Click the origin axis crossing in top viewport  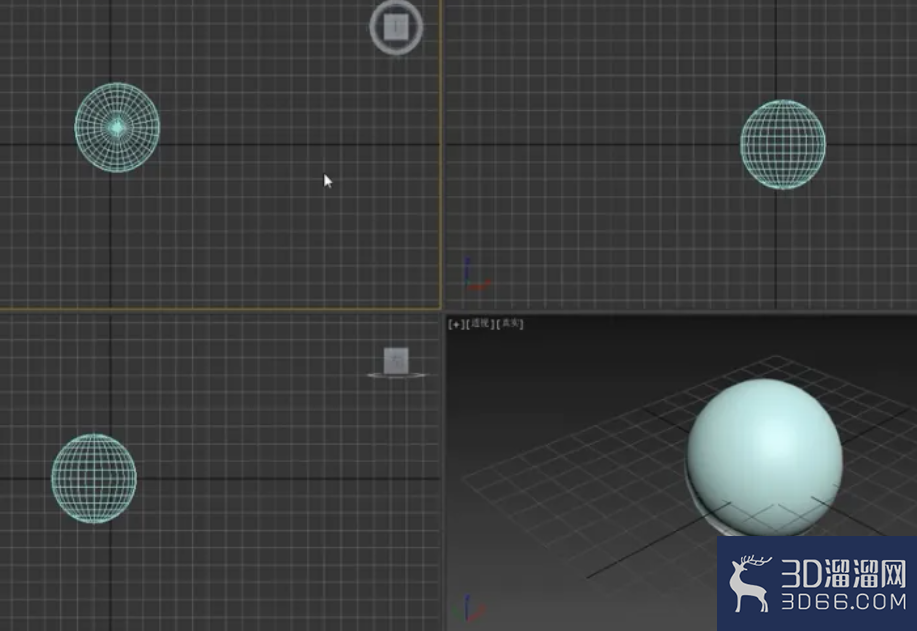coord(111,144)
